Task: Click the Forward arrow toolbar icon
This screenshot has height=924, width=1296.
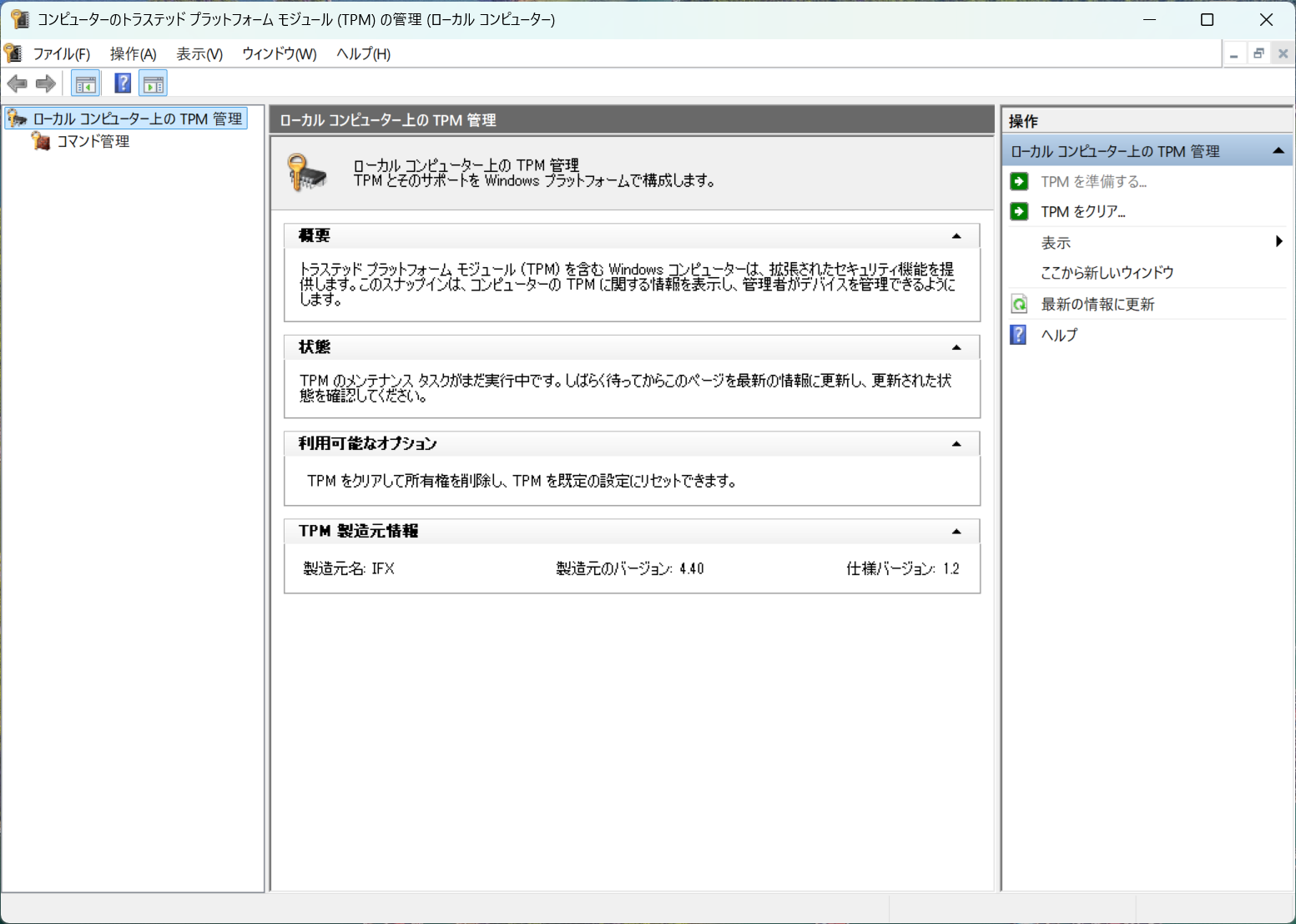Action: click(46, 83)
